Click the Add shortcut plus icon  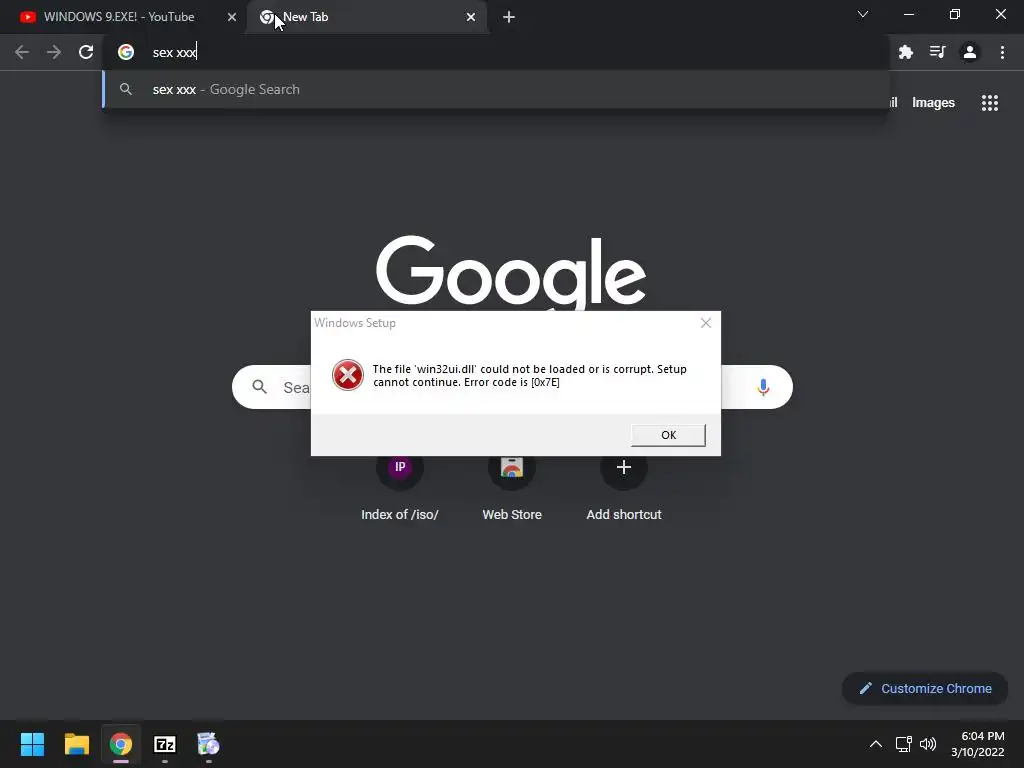[x=624, y=468]
